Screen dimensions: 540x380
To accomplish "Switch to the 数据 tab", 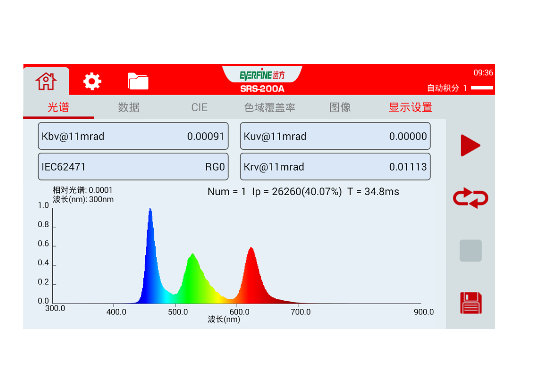I will tap(129, 107).
